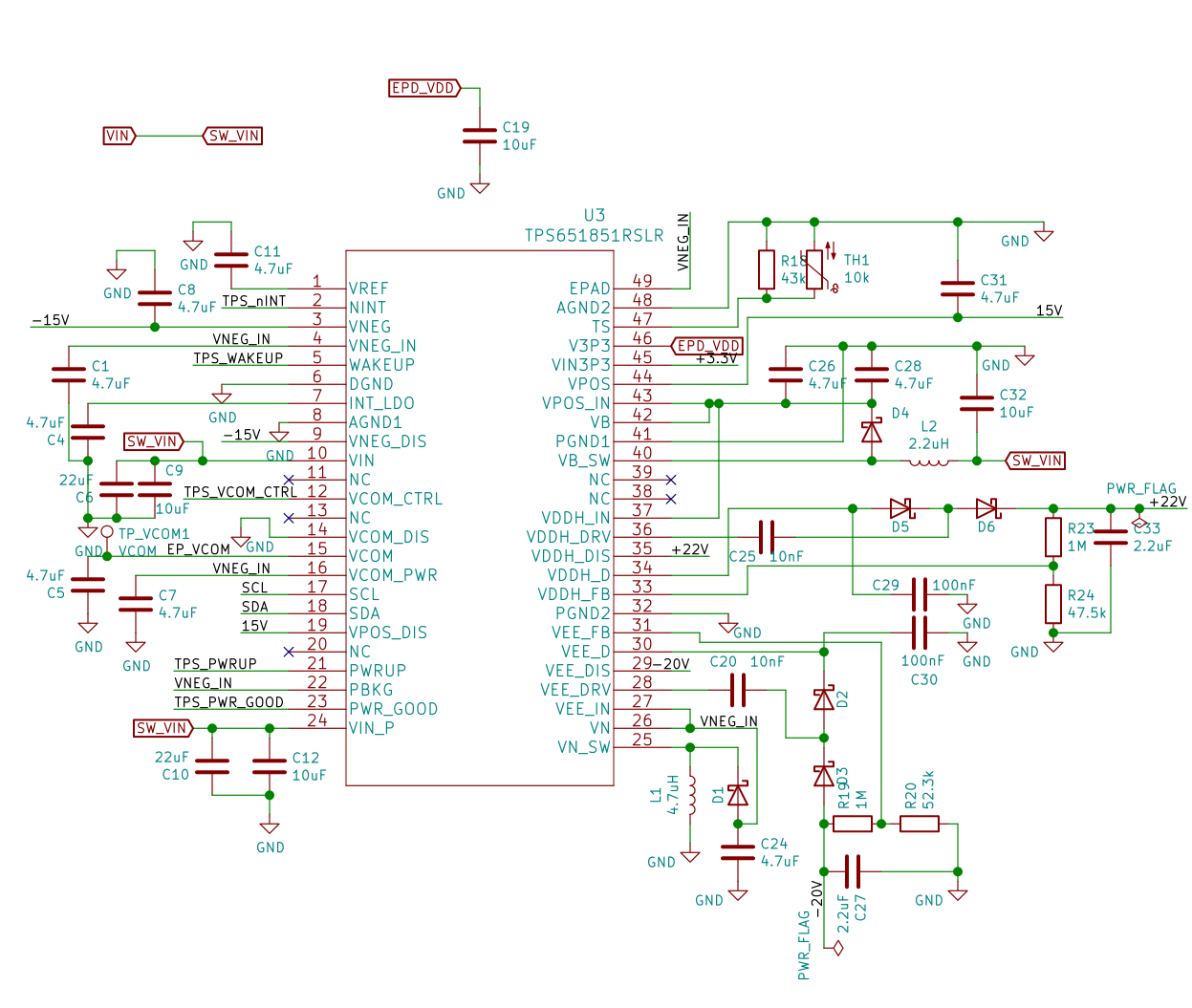Select the C25 10nF capacitor symbol
This screenshot has height=1008, width=1192.
[x=767, y=537]
